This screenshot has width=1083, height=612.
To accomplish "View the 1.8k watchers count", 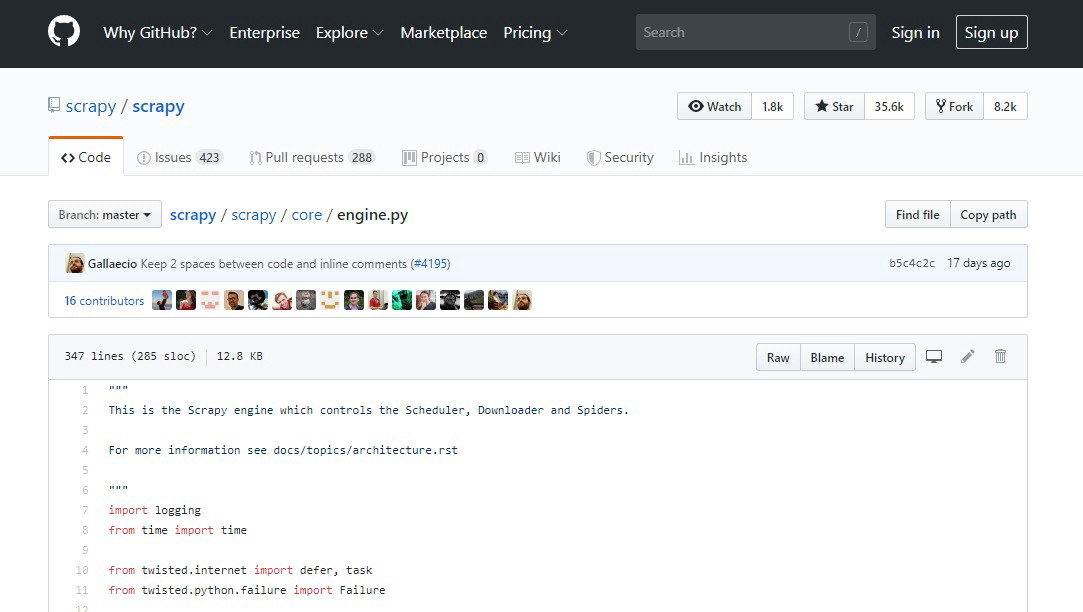I will click(x=772, y=106).
